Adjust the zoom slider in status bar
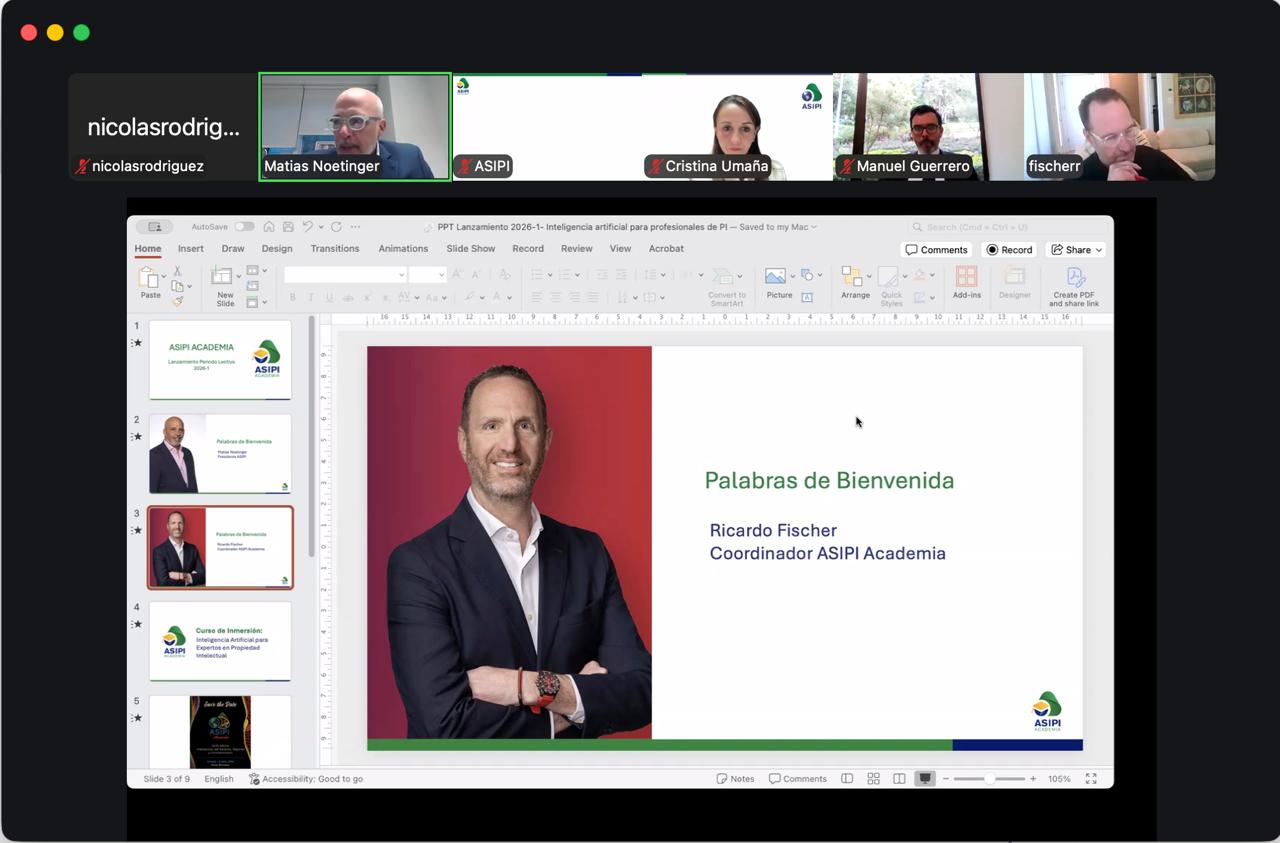This screenshot has width=1280, height=843. click(989, 779)
